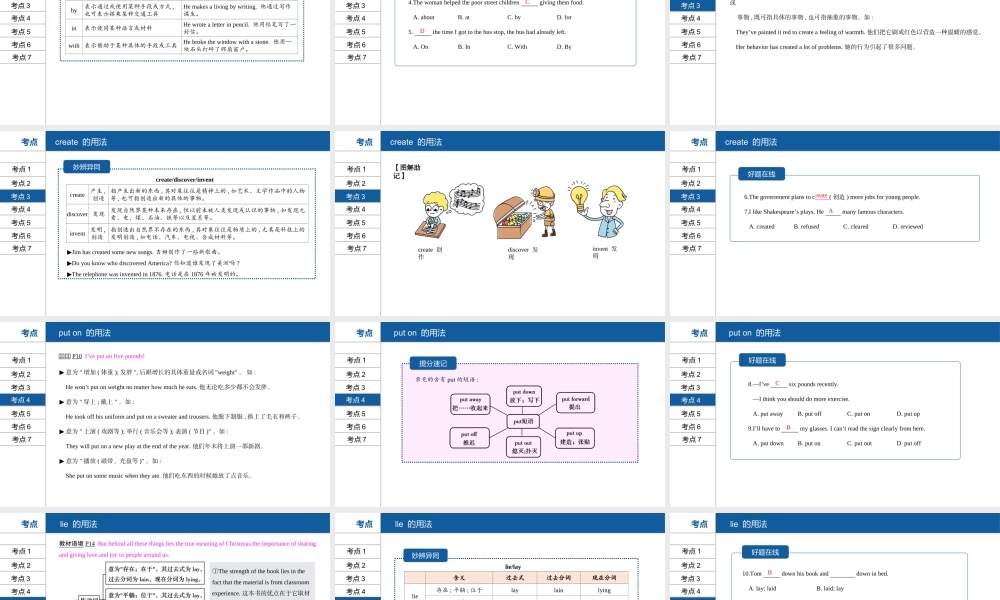1000x600 pixels.
Task: Select the boy composing music 'create' cartoon
Action: (x=449, y=212)
